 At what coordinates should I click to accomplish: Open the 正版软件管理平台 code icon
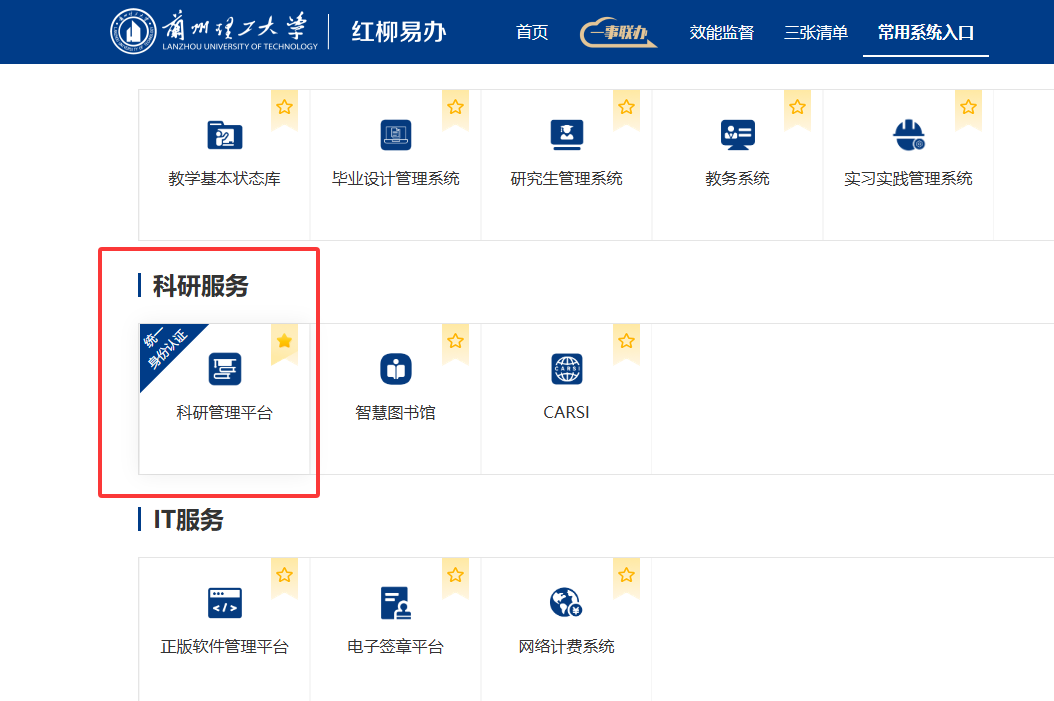(x=225, y=603)
